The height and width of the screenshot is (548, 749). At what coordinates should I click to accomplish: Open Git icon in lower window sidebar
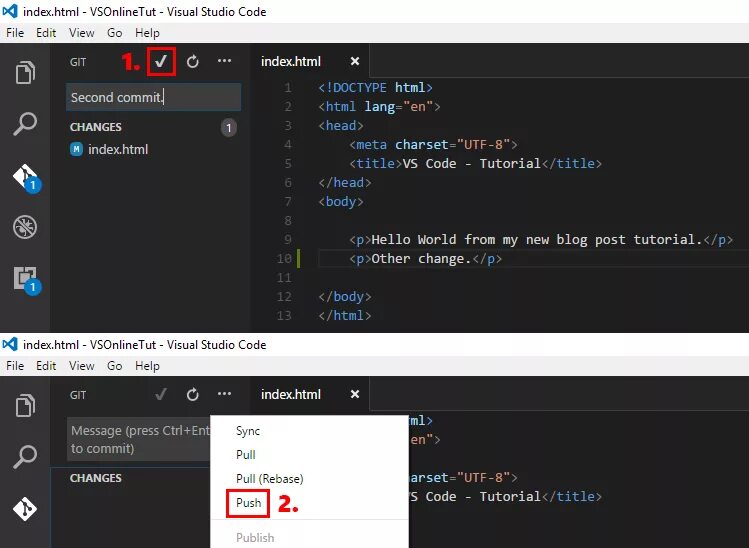25,509
